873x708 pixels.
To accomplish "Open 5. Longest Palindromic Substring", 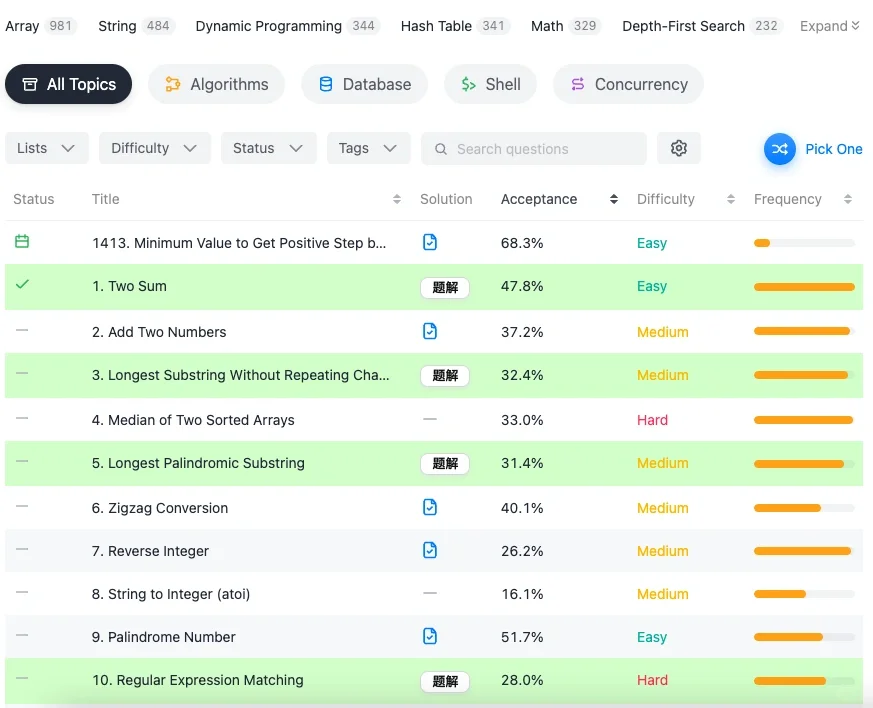I will click(198, 463).
